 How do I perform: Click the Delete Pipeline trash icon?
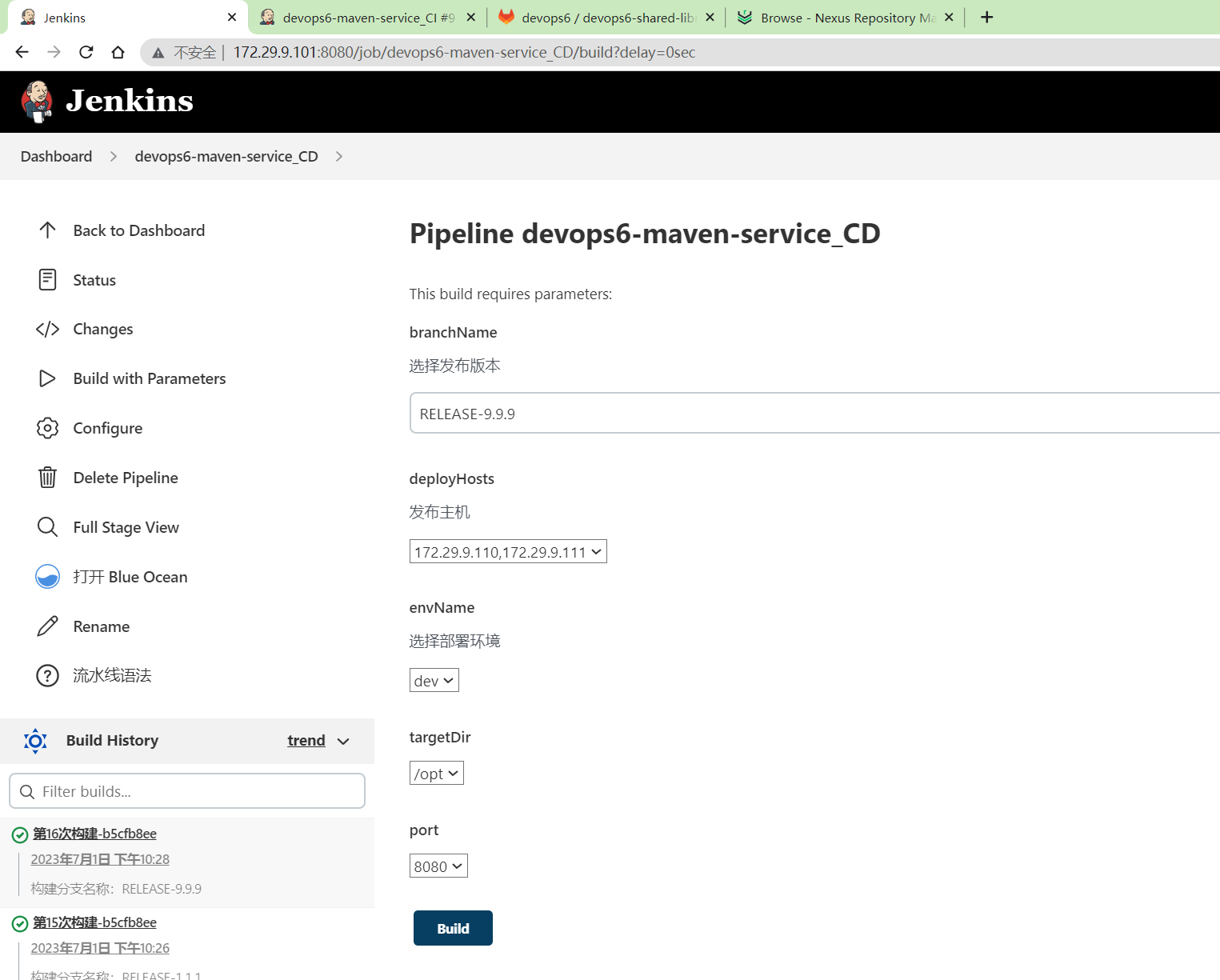(x=47, y=478)
